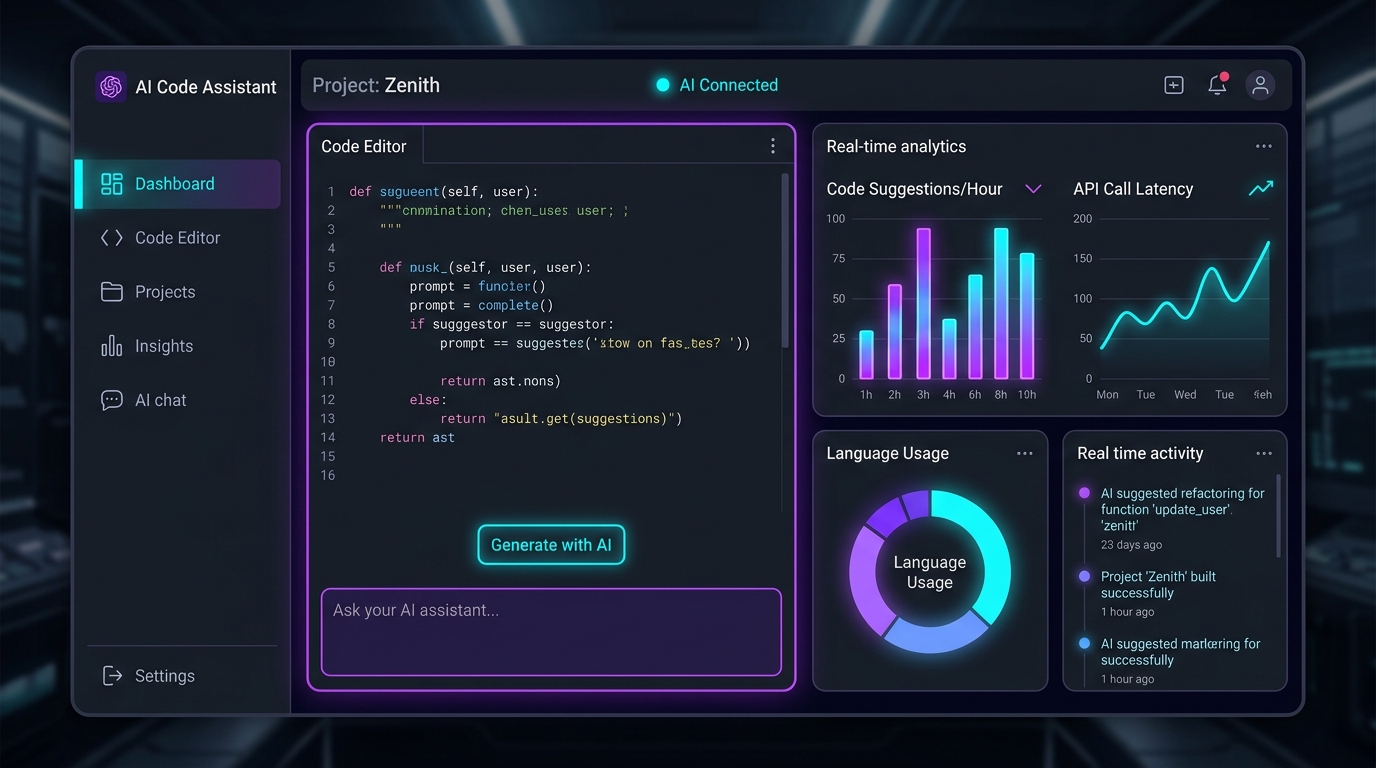Click the dot beside Project 'Zenith' built
Screen dimensions: 1376x768
click(x=1084, y=576)
